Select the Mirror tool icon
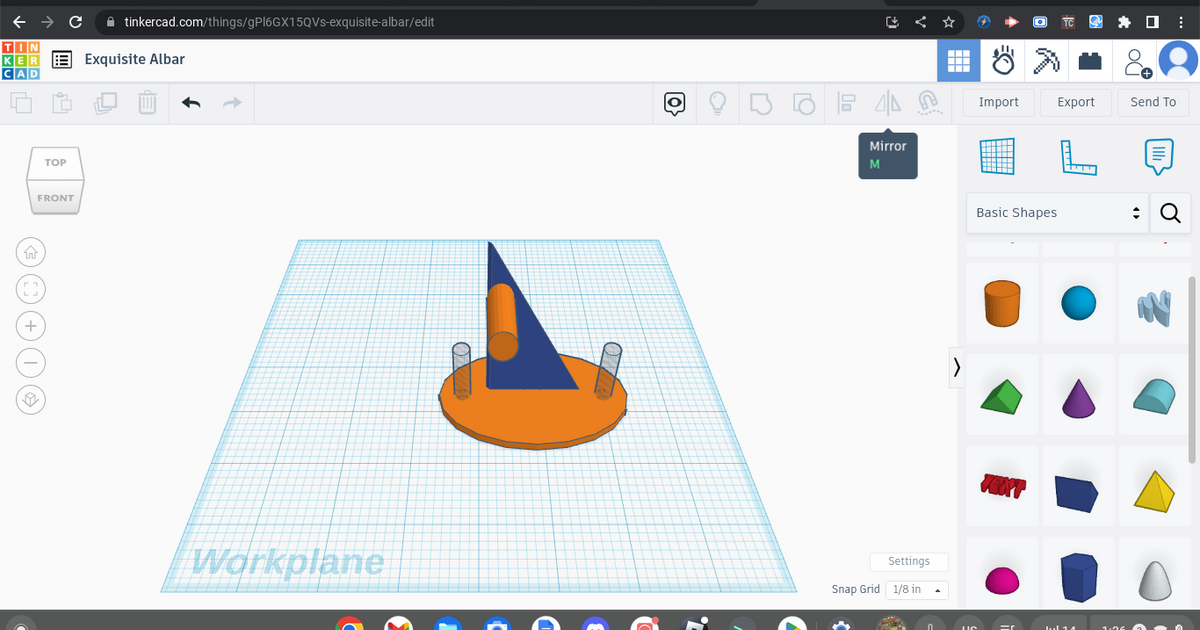 [x=887, y=102]
